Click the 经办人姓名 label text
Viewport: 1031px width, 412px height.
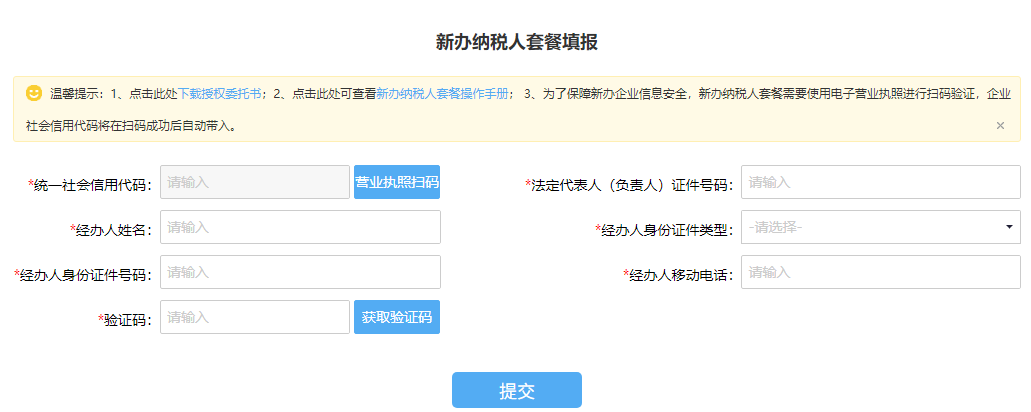click(x=114, y=229)
